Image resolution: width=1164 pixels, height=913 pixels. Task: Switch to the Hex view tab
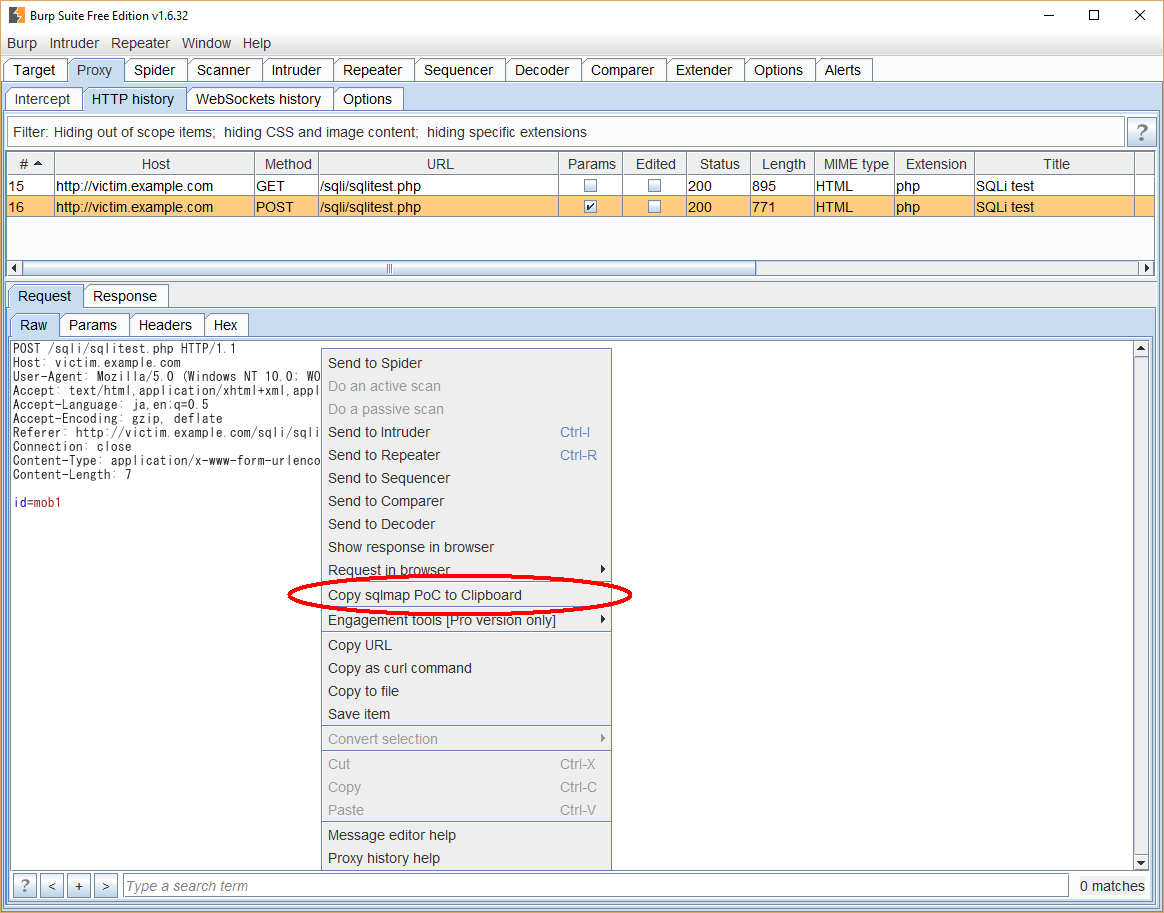click(226, 325)
